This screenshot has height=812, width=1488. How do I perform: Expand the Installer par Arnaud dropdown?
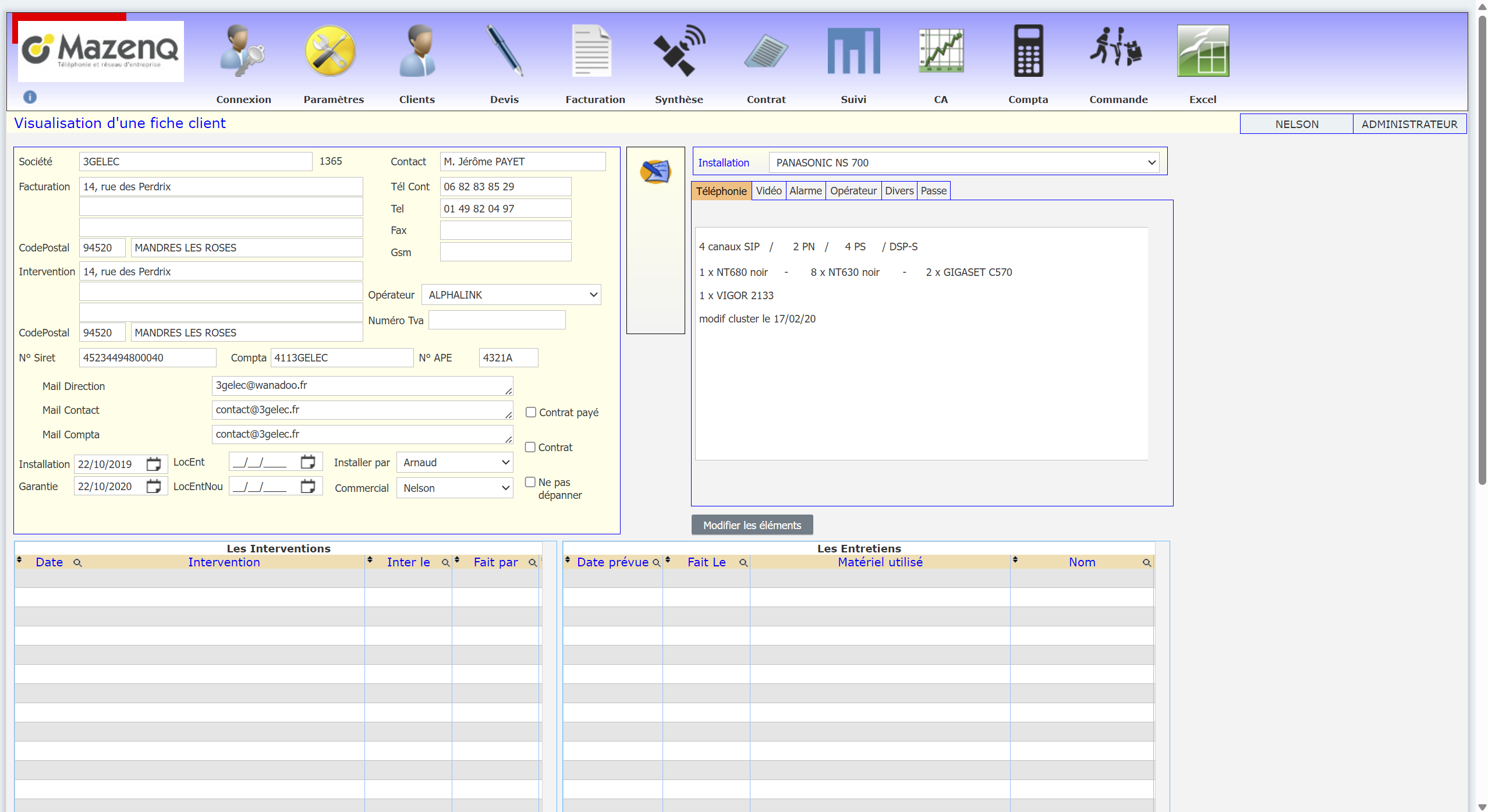[455, 462]
